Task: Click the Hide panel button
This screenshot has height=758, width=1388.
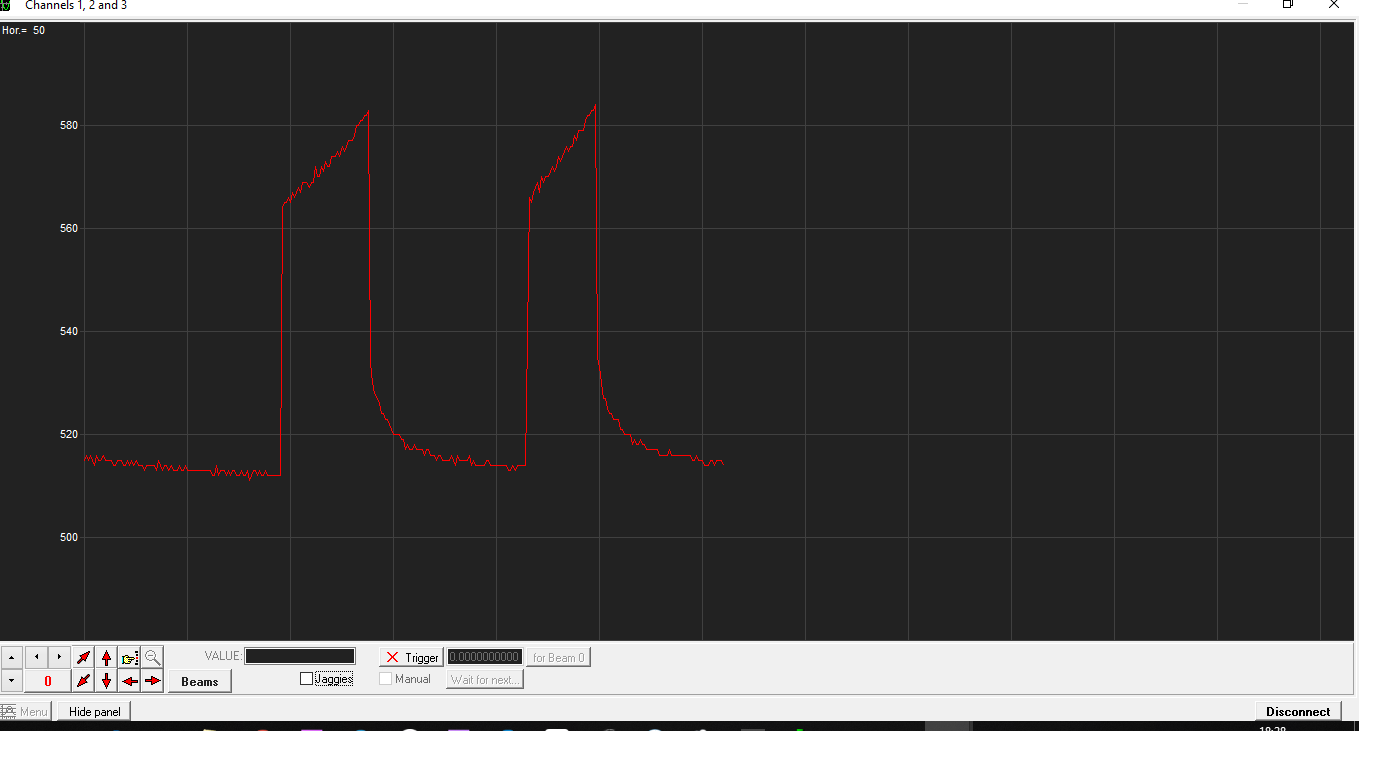Action: pyautogui.click(x=94, y=712)
